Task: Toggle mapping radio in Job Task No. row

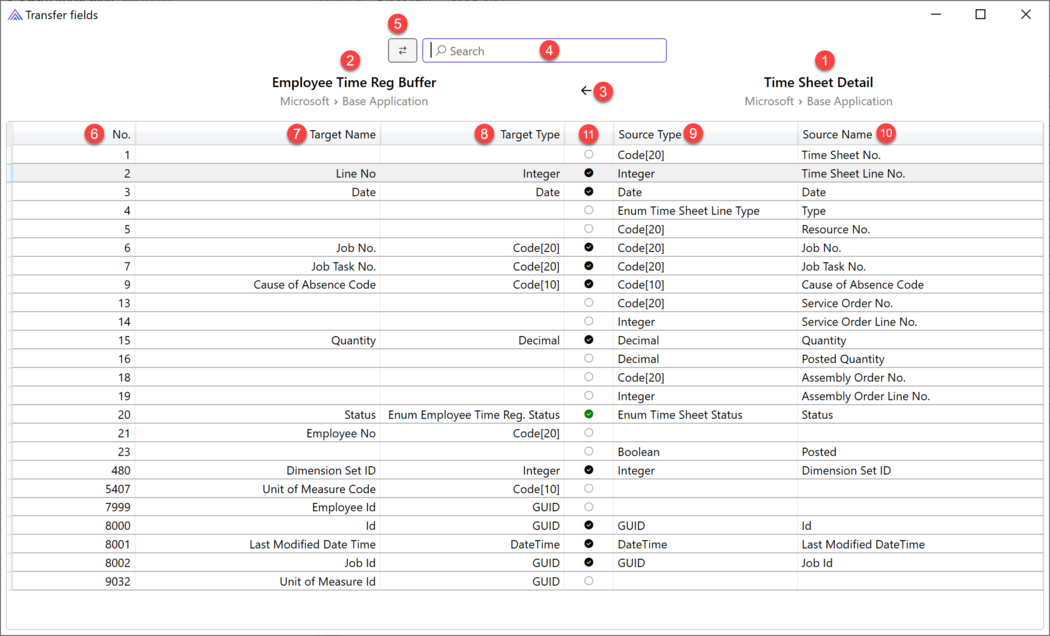Action: (x=589, y=266)
